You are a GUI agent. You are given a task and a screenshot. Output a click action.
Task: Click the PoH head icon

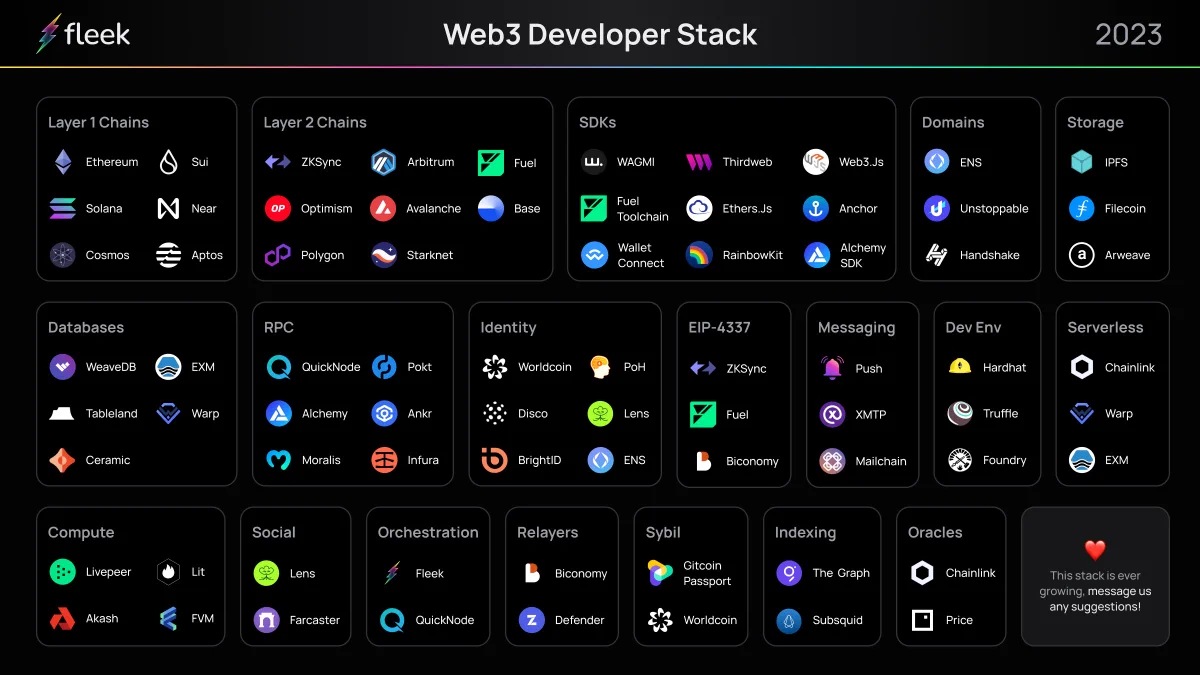[600, 367]
